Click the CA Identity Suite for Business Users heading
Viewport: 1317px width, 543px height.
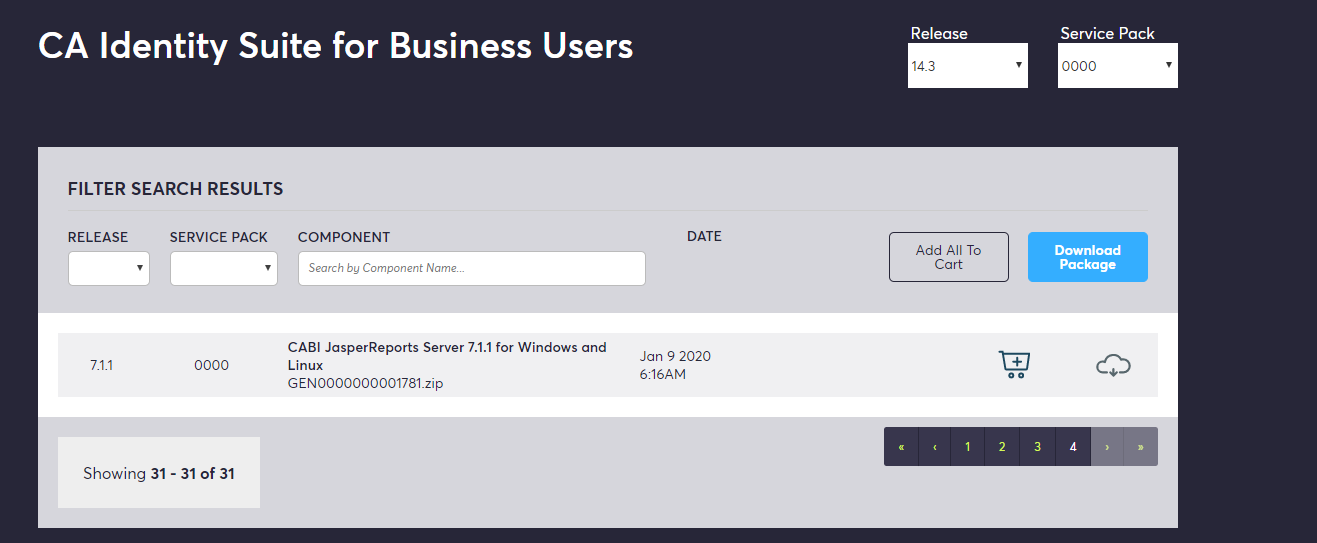tap(336, 46)
